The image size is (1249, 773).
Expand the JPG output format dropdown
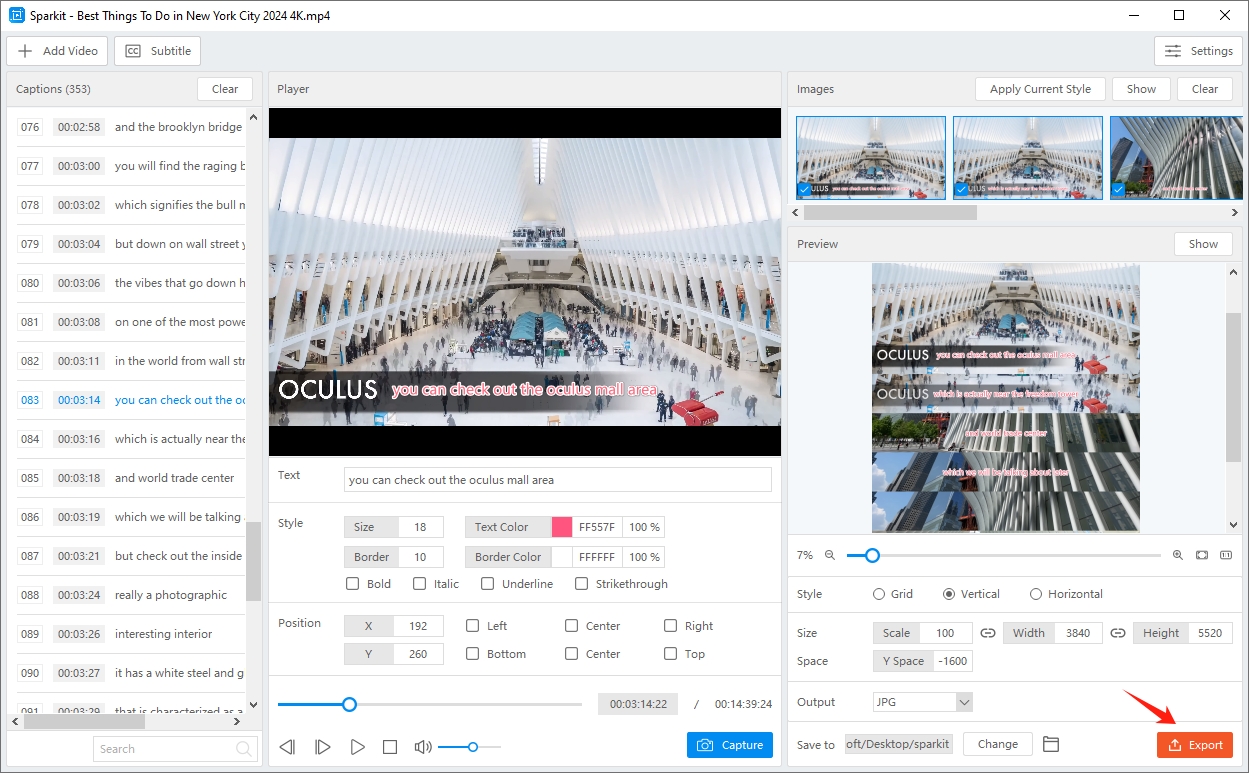(x=964, y=702)
